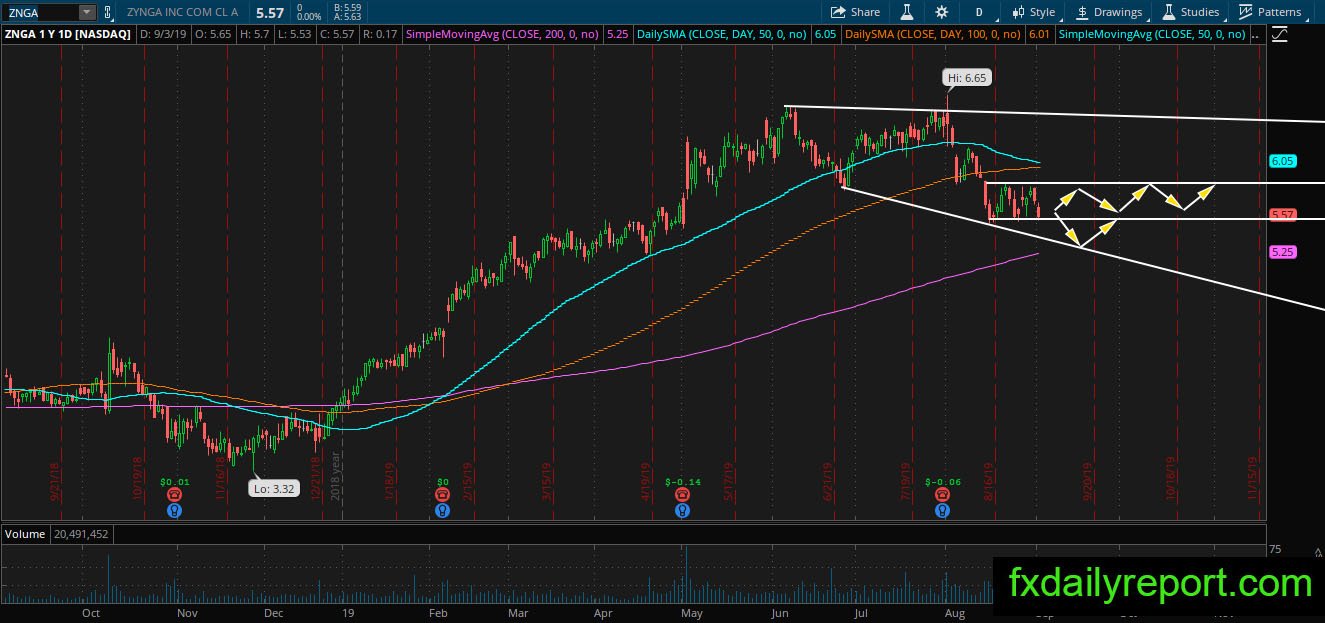
Task: Open the Studies menu
Action: (x=1191, y=12)
